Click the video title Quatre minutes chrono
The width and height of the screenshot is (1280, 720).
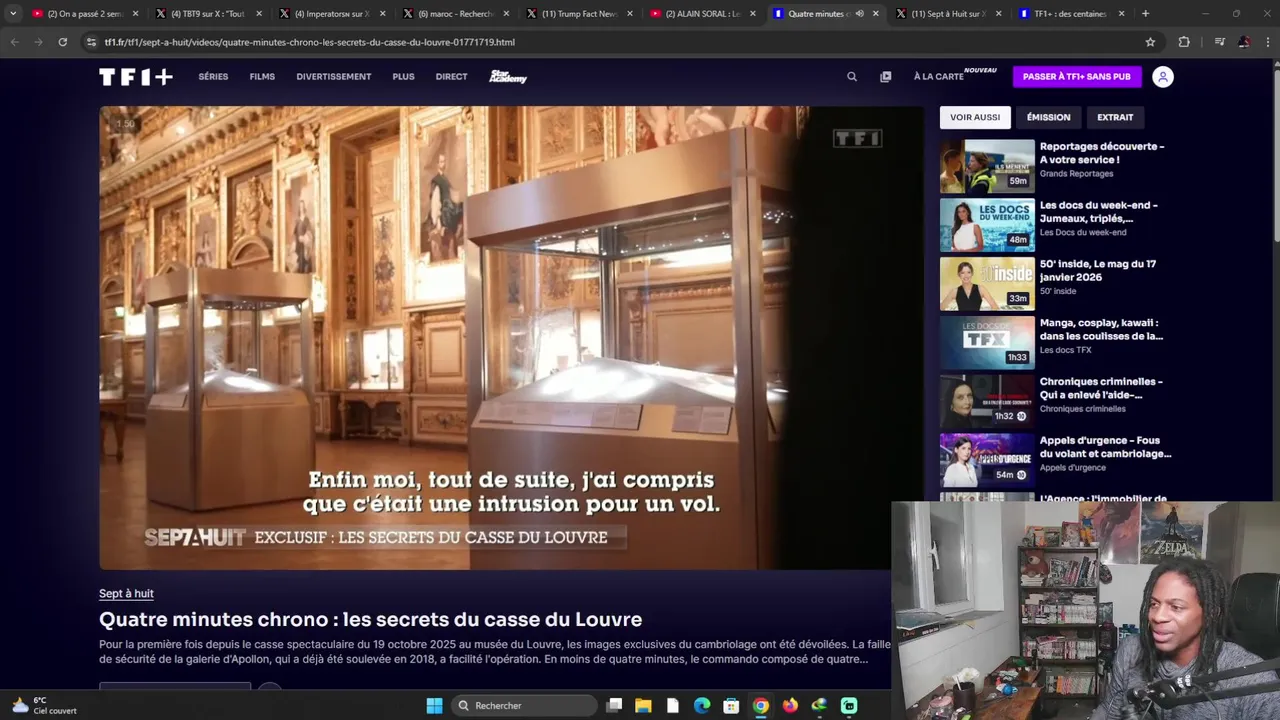click(x=370, y=620)
